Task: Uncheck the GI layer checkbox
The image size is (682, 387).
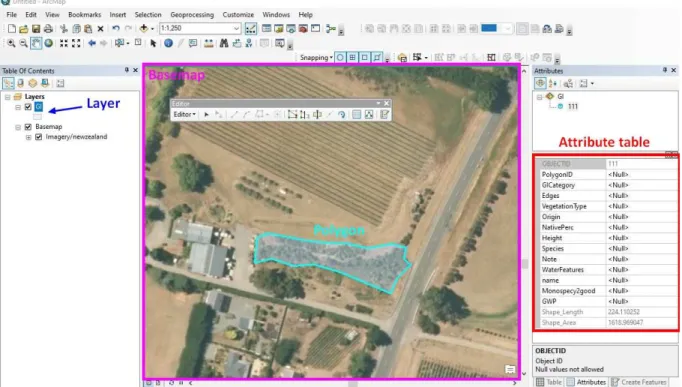Action: (x=28, y=107)
